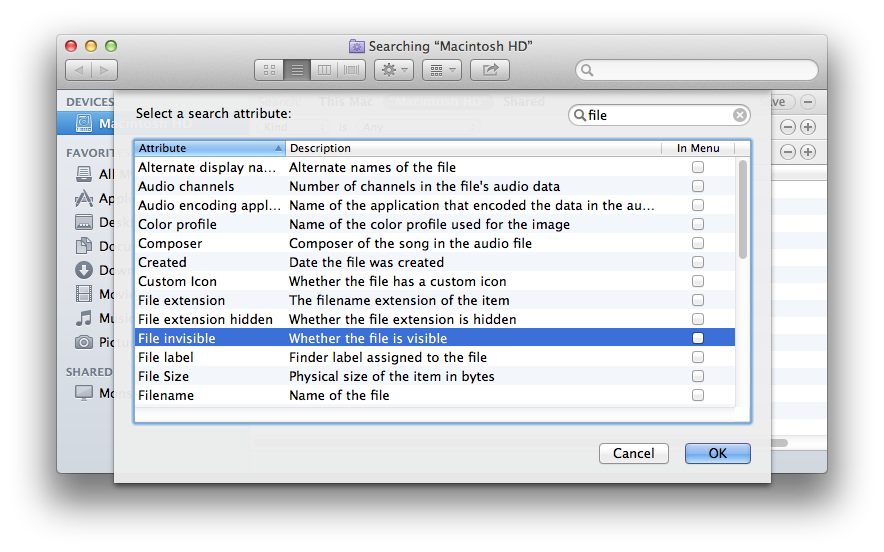Screen dimensions: 884x552
Task: Switch to Cover Flow view
Action: pos(351,70)
